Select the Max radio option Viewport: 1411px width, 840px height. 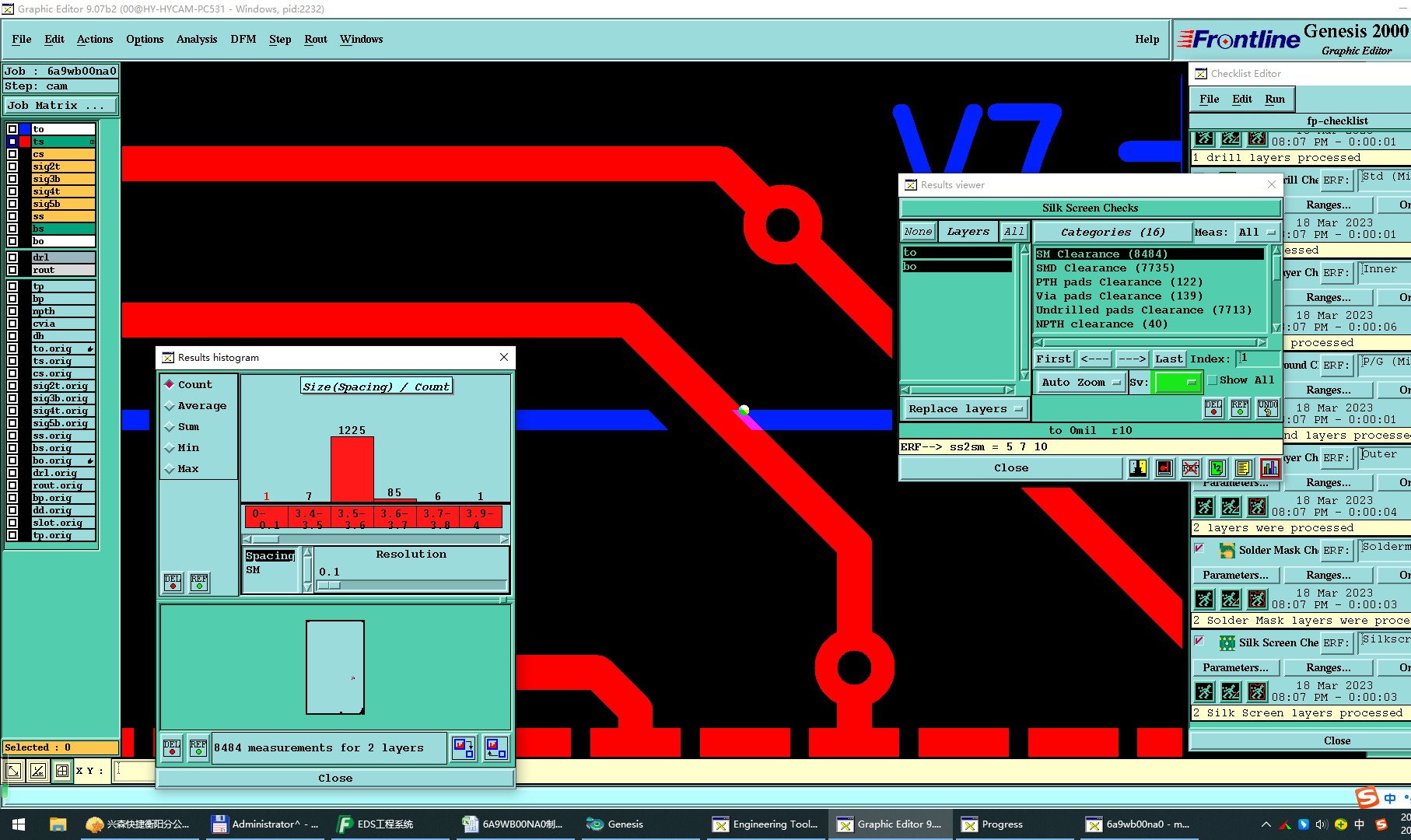pyautogui.click(x=181, y=468)
